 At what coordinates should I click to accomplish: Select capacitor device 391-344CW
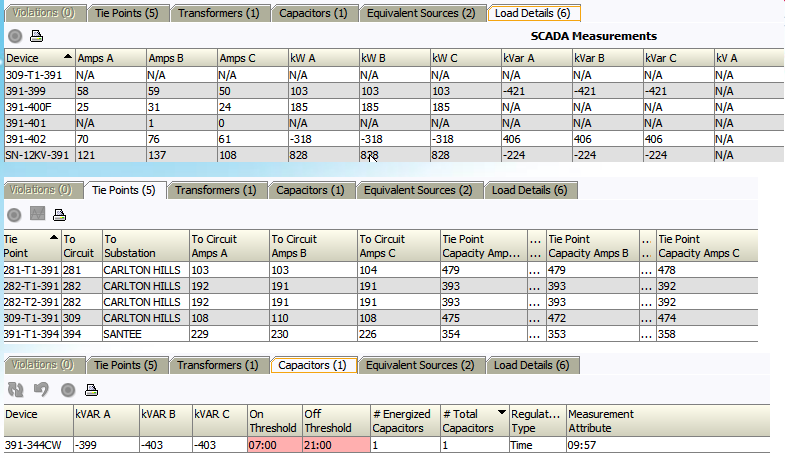(39, 445)
